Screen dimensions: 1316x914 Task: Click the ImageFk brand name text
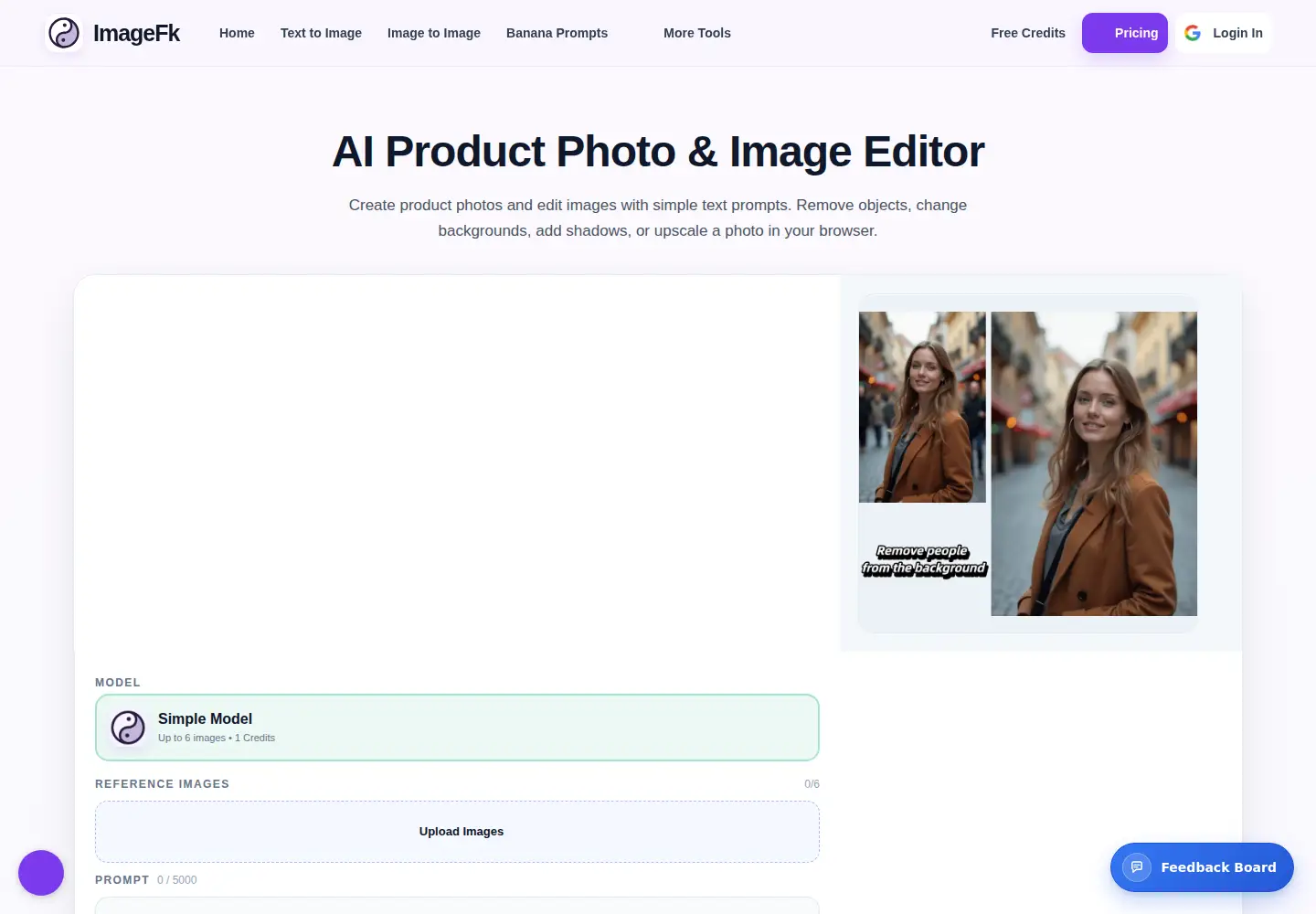(136, 34)
